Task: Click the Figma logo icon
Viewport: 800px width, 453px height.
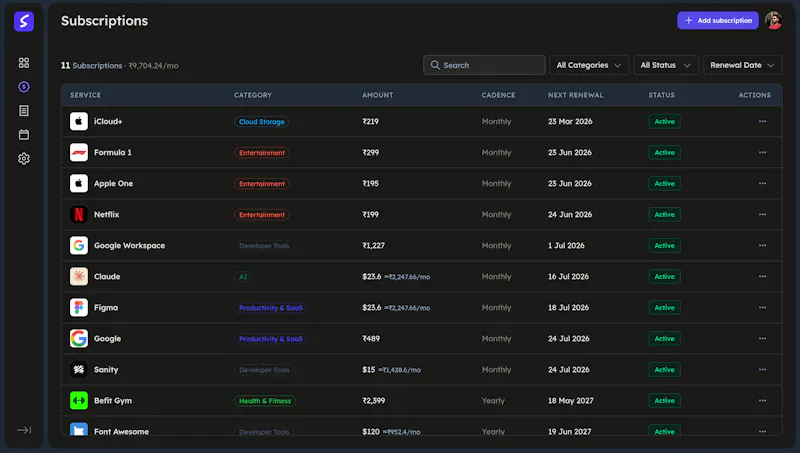Action: coord(79,308)
